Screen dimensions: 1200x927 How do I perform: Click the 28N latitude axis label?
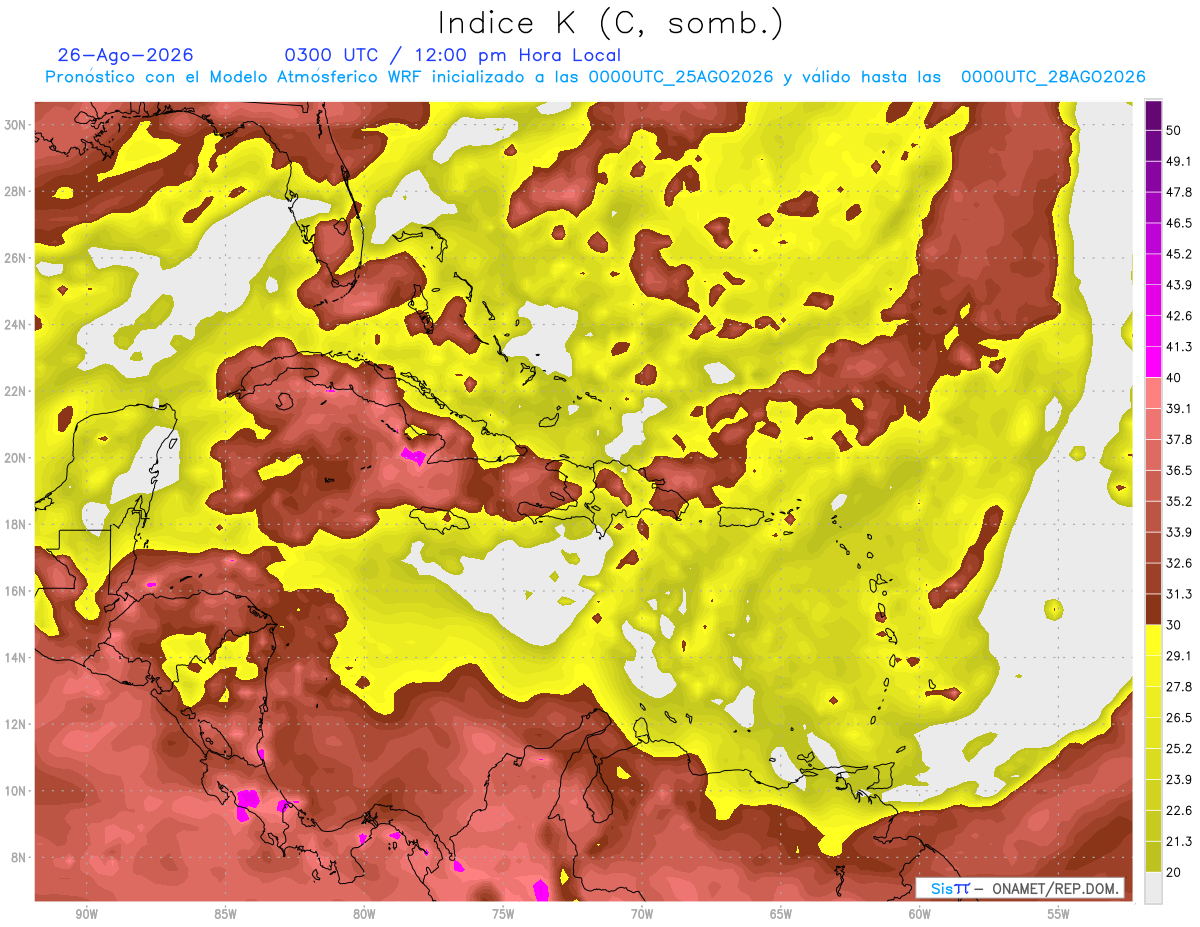[x=17, y=191]
